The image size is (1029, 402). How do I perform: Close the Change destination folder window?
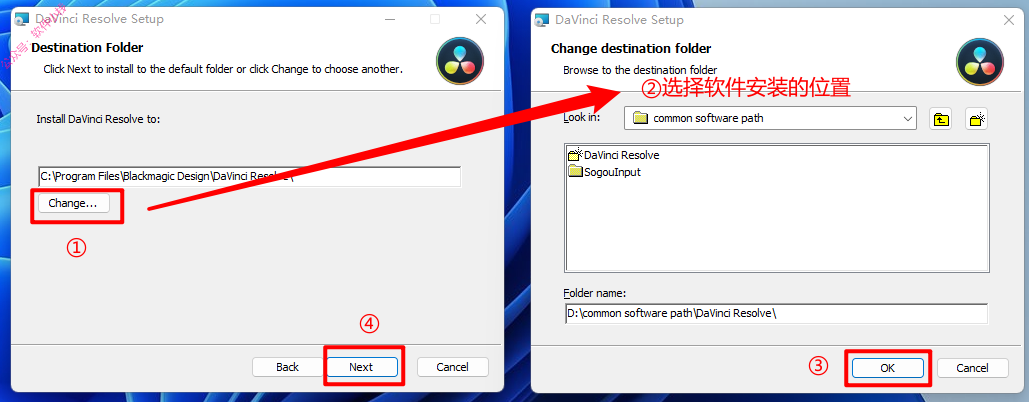1009,20
